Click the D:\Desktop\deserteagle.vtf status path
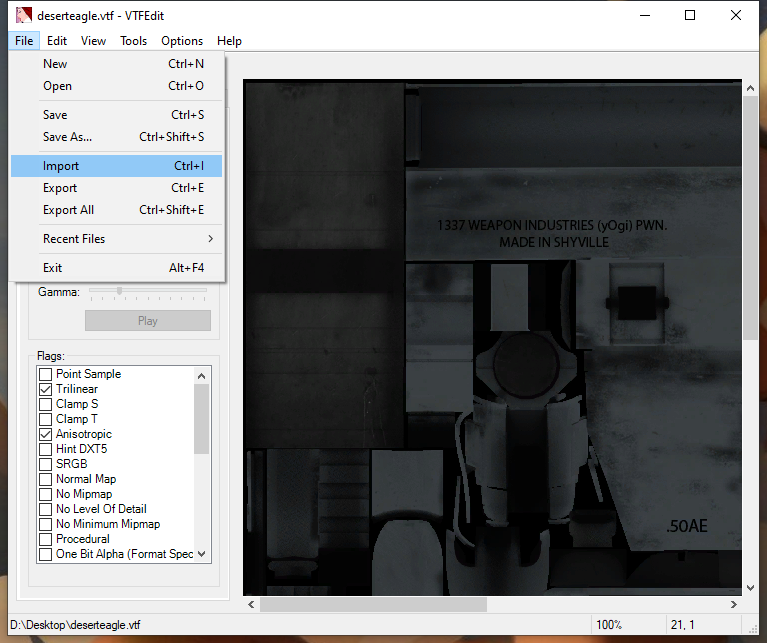Viewport: 767px width, 643px height. [75, 625]
